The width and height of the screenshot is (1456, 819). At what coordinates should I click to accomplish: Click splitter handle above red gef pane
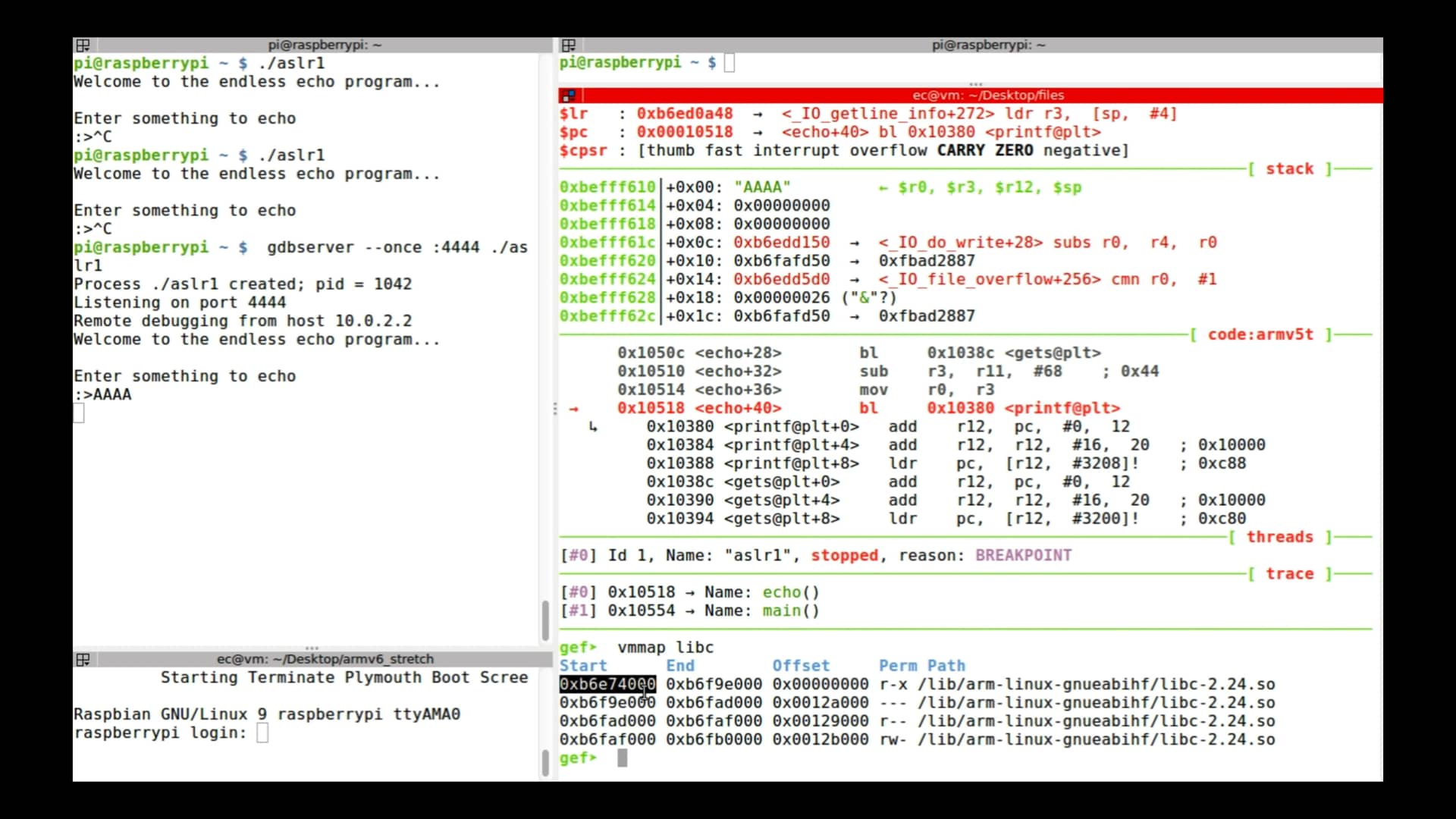point(975,84)
